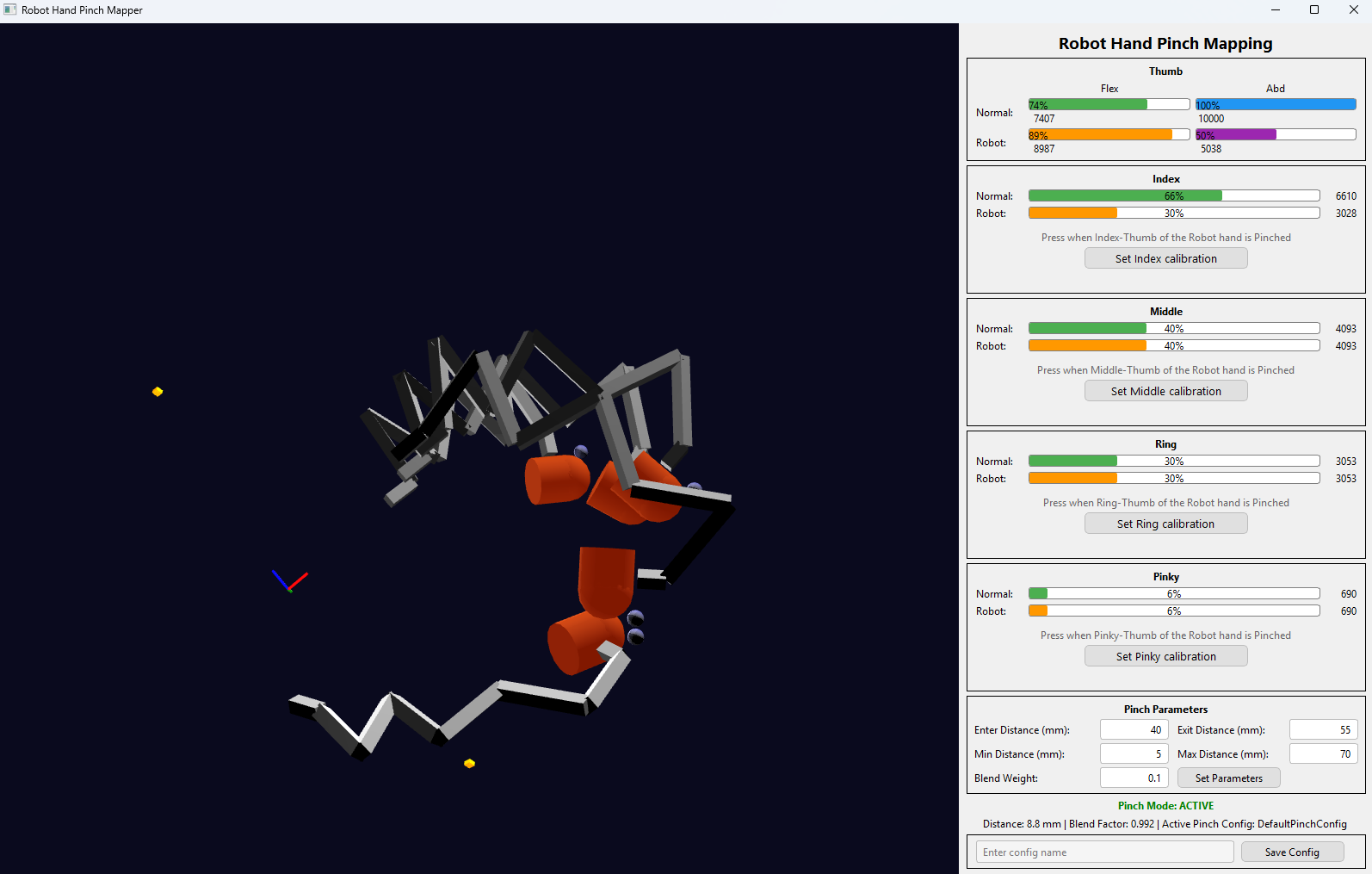Apply values with Set Parameters button
Image resolution: width=1372 pixels, height=874 pixels.
click(1228, 778)
